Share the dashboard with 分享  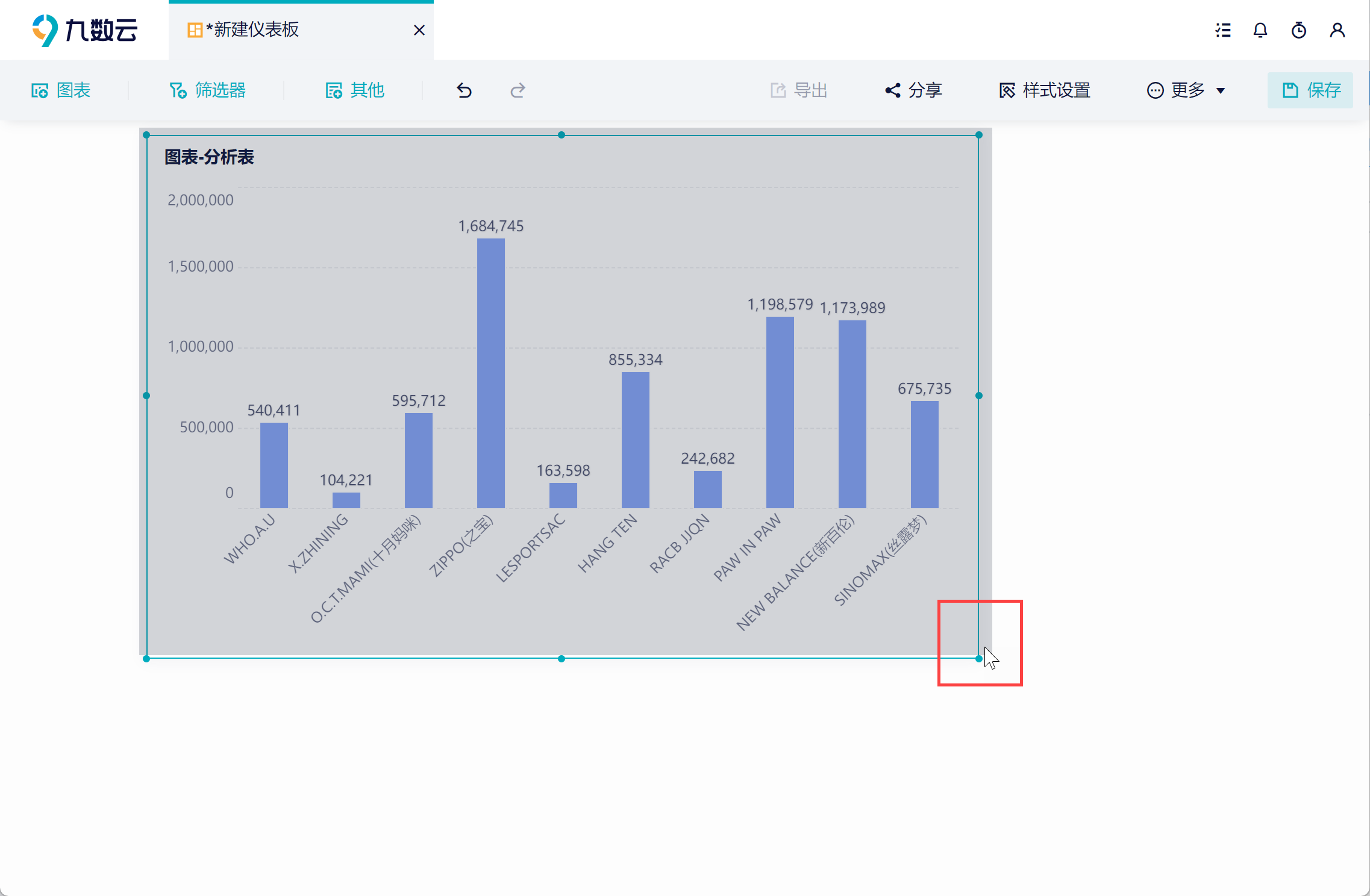913,90
